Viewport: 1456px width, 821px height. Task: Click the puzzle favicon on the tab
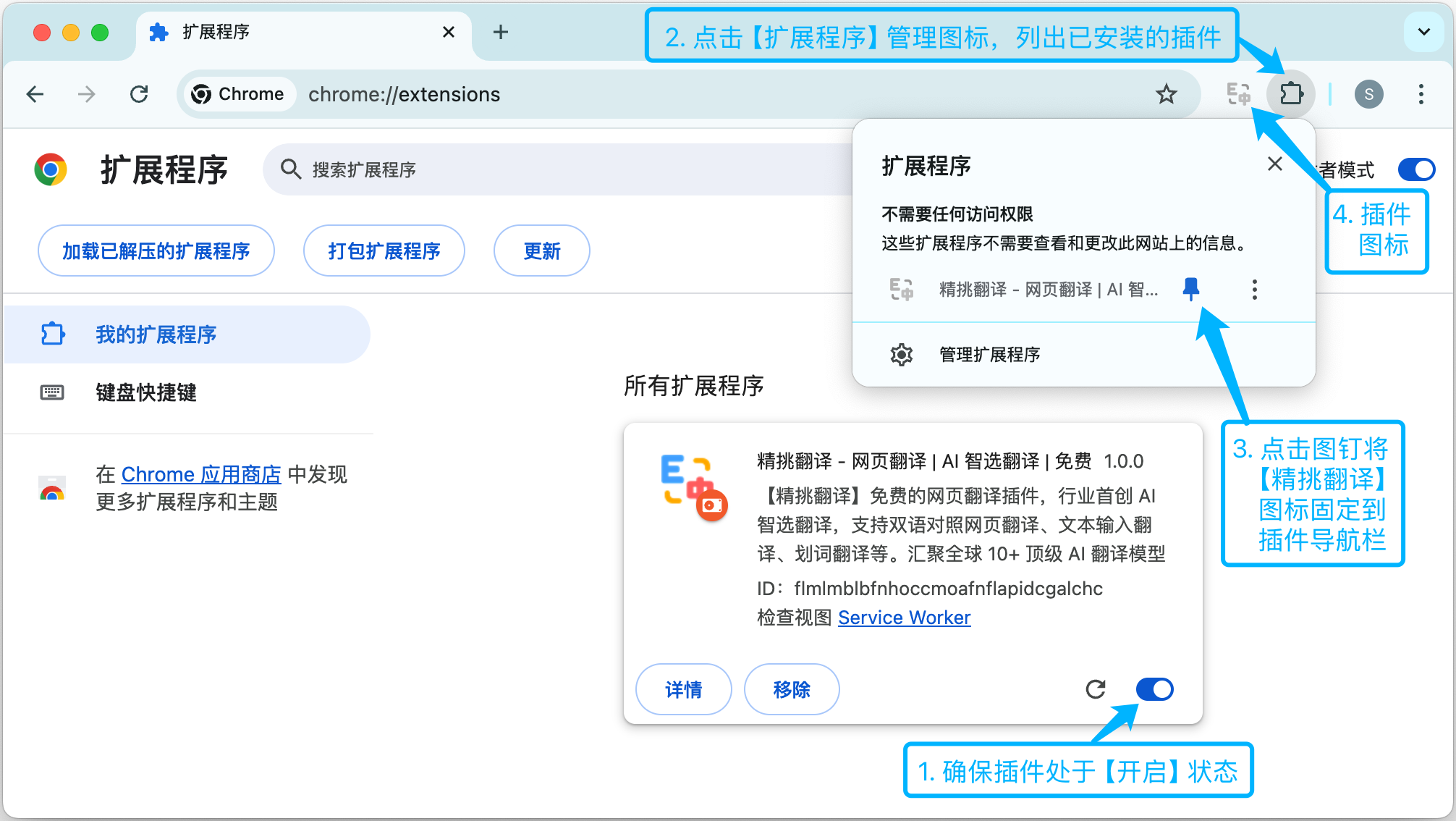pyautogui.click(x=158, y=32)
